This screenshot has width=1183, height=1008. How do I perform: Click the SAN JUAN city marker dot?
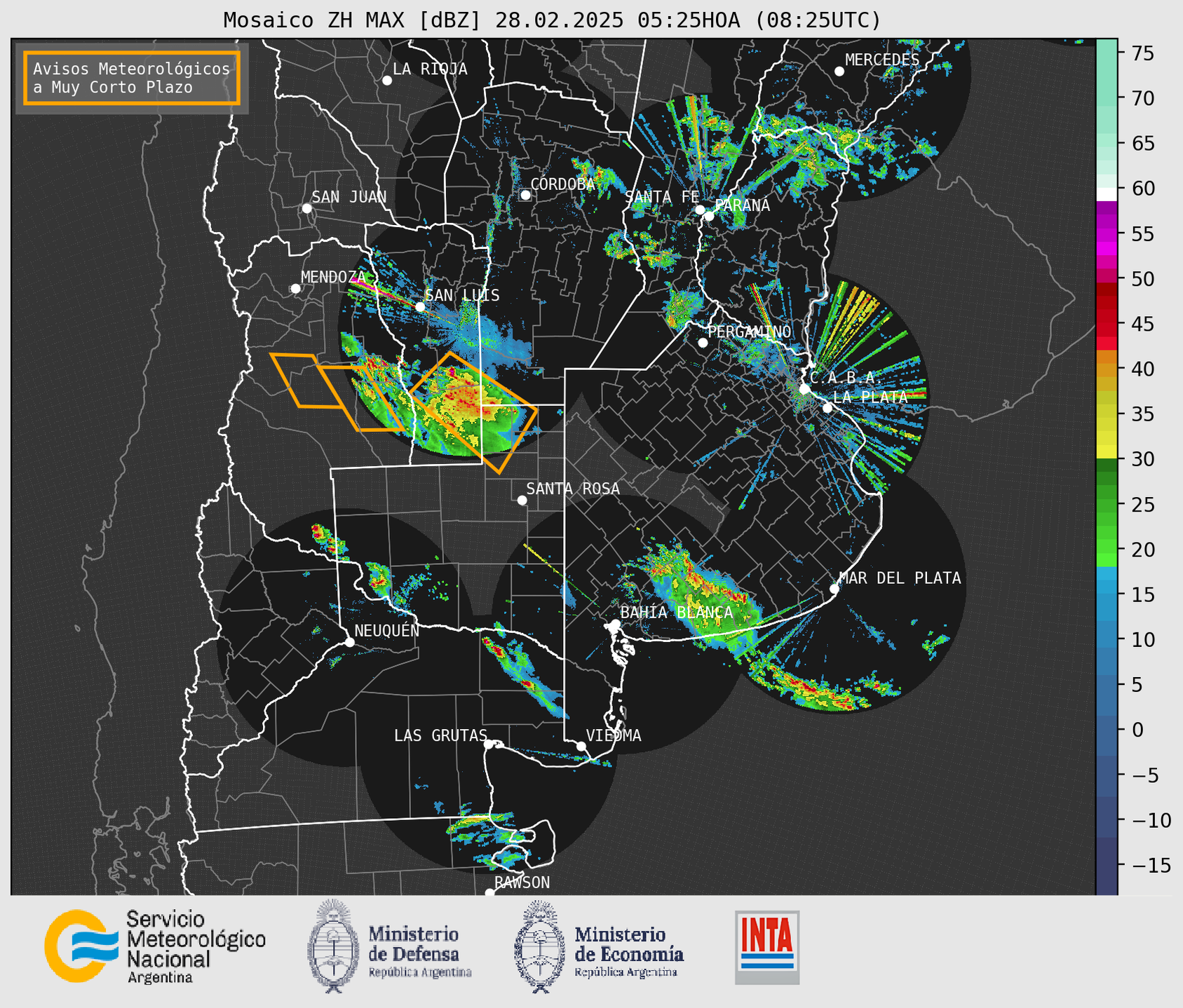click(x=306, y=208)
